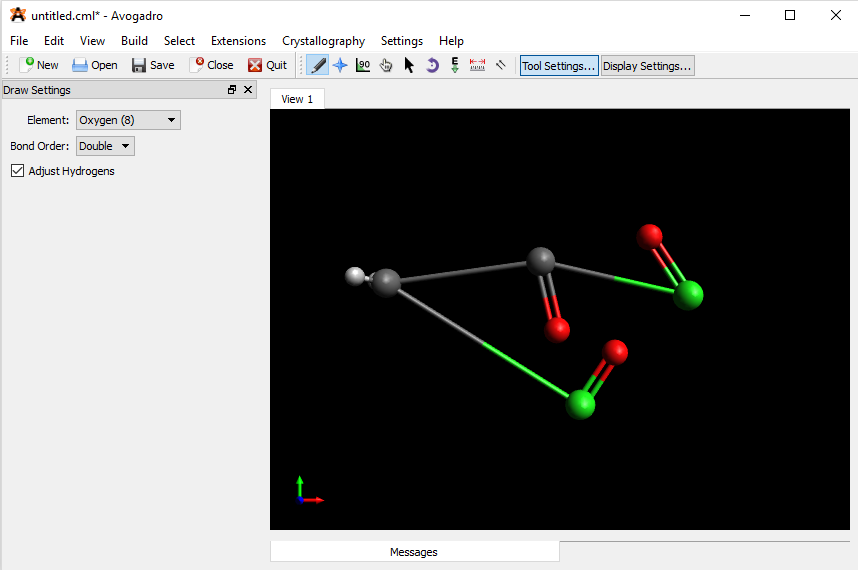
Task: Select the Align tool icon
Action: 500,65
